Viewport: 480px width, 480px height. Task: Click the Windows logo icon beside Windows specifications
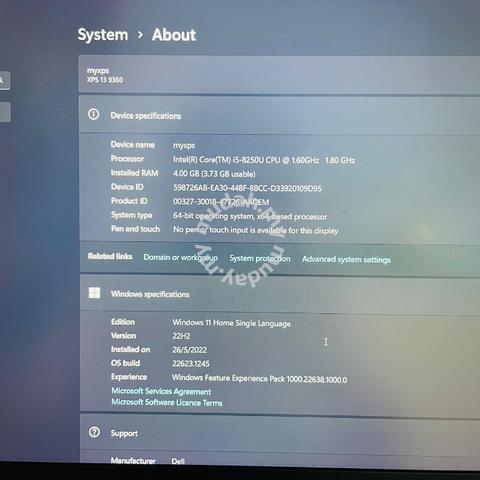94,293
